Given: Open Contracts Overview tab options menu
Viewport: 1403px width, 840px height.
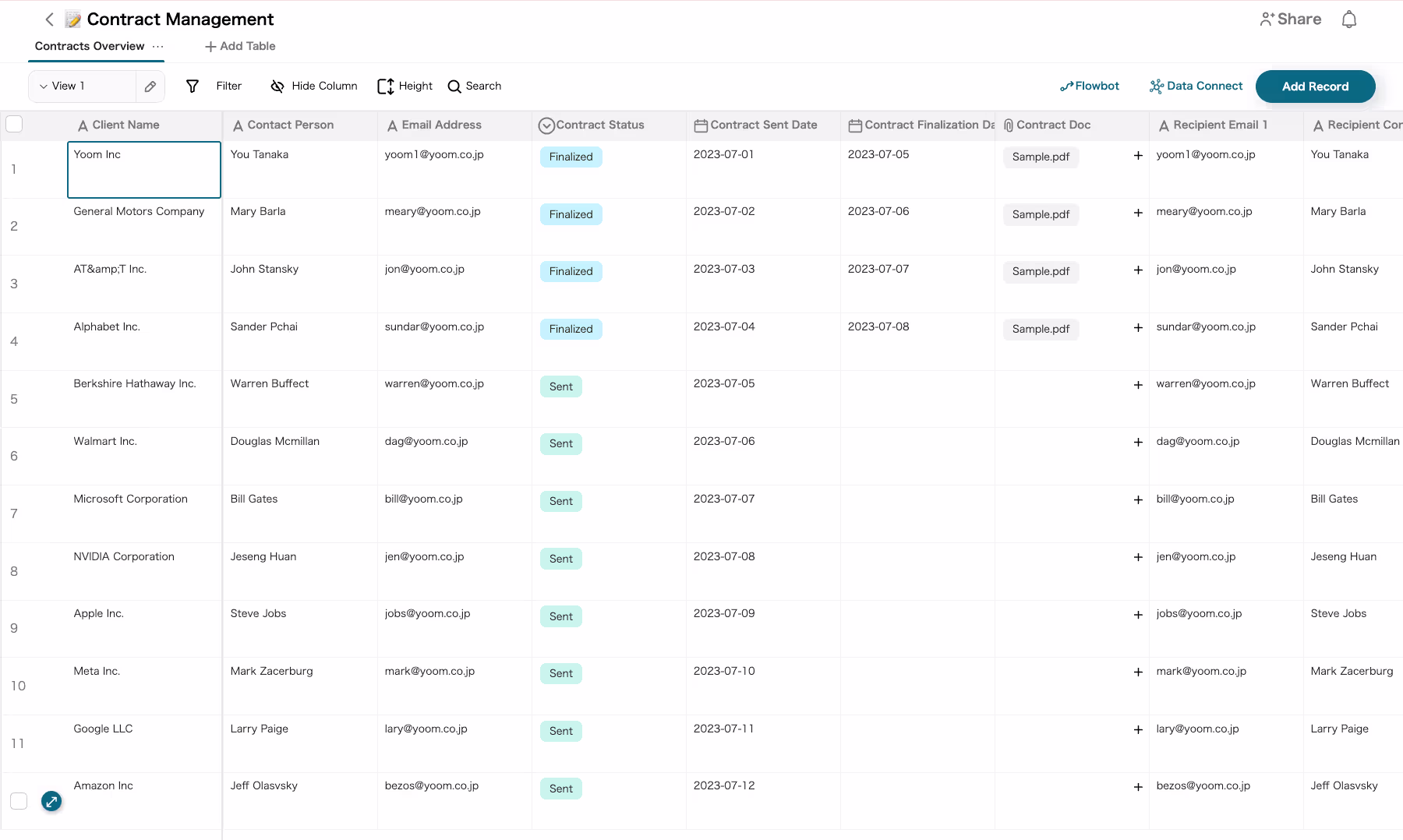Looking at the screenshot, I should 158,47.
